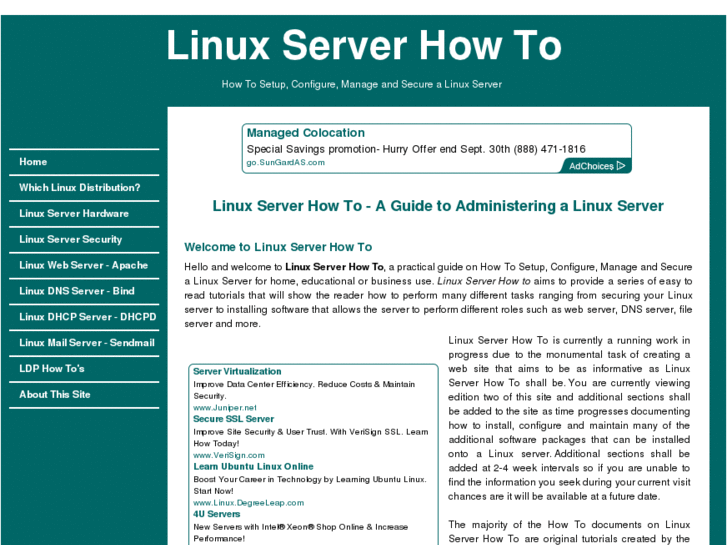Open the Managed Colocation ad headline
Viewport: 727px width, 545px height.
[x=306, y=133]
